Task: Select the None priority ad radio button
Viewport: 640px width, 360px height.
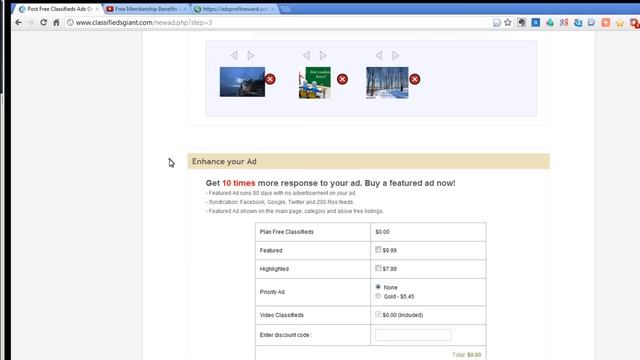Action: [378, 287]
